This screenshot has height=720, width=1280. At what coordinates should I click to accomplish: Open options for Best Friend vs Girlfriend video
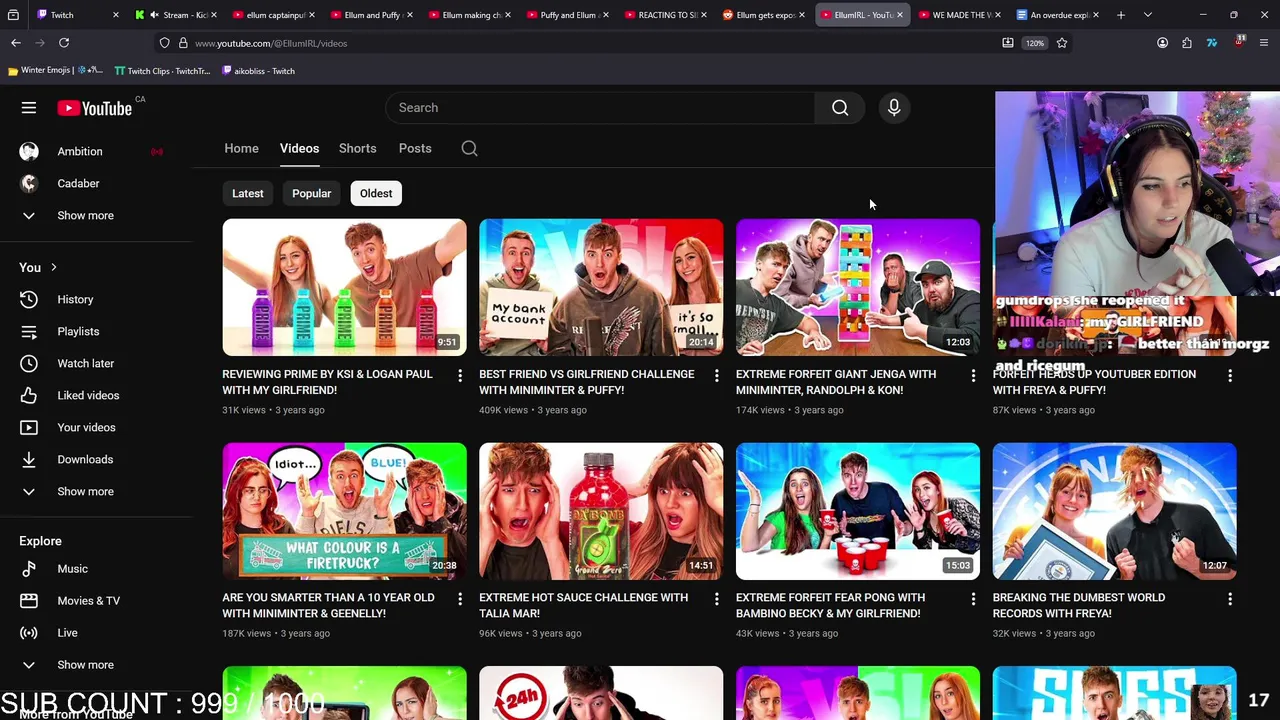tap(716, 375)
